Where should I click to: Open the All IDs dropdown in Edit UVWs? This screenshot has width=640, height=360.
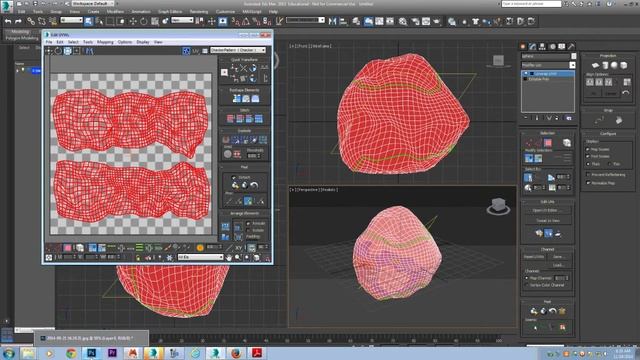(x=200, y=257)
